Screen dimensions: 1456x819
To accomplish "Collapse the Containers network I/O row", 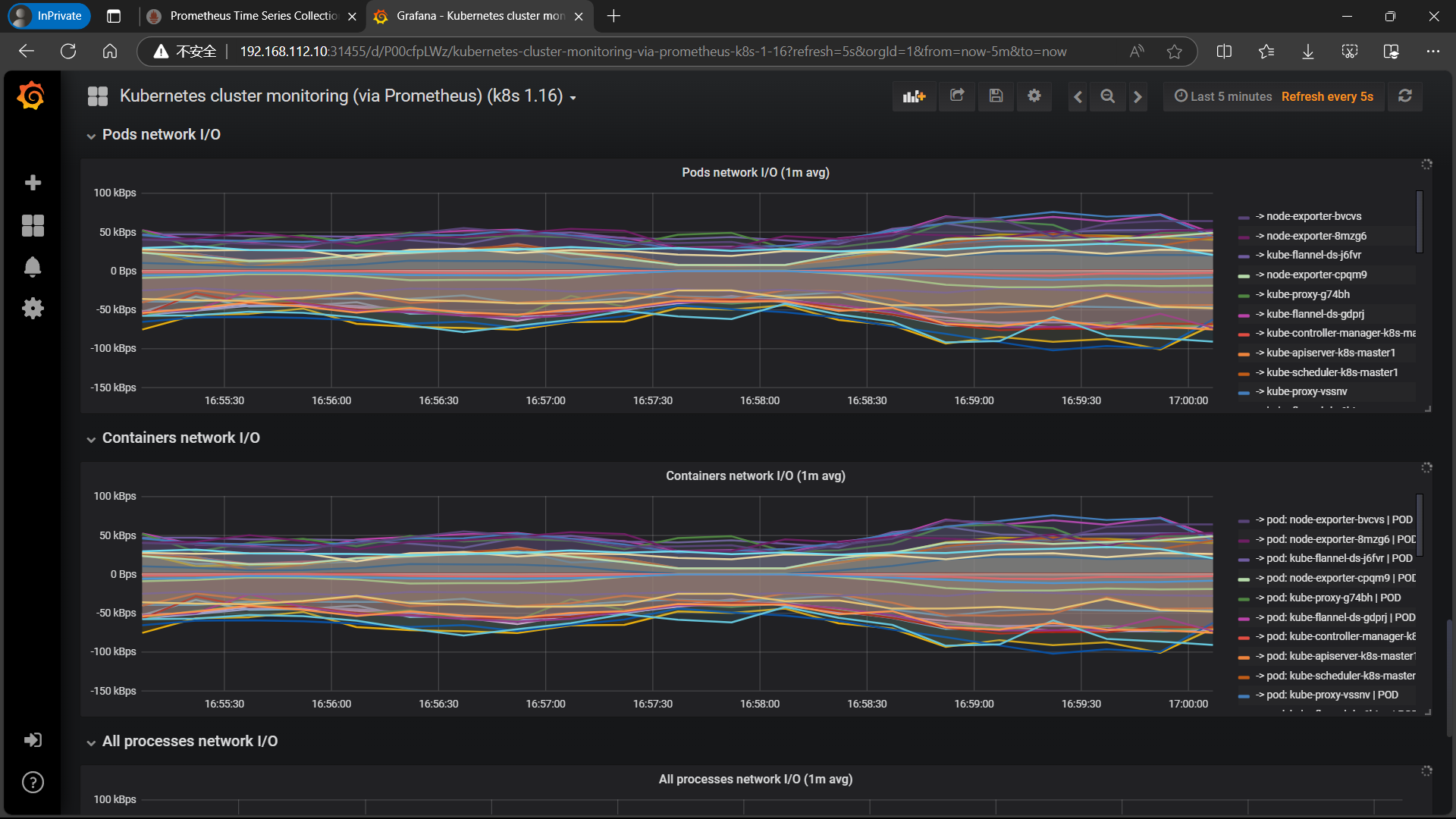I will coord(180,438).
